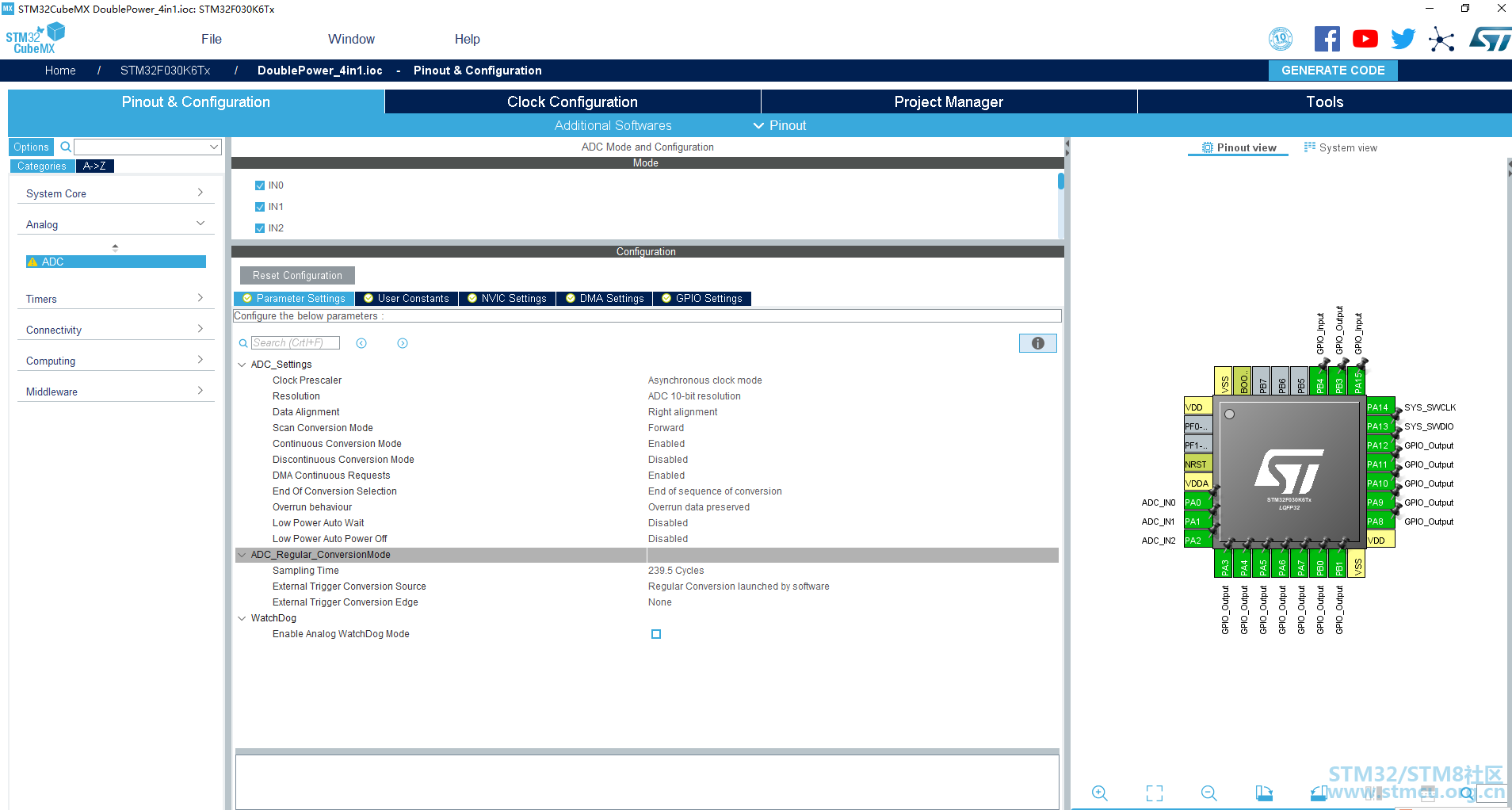Expand the System Core category
Image resolution: width=1512 pixels, height=810 pixels.
116,193
